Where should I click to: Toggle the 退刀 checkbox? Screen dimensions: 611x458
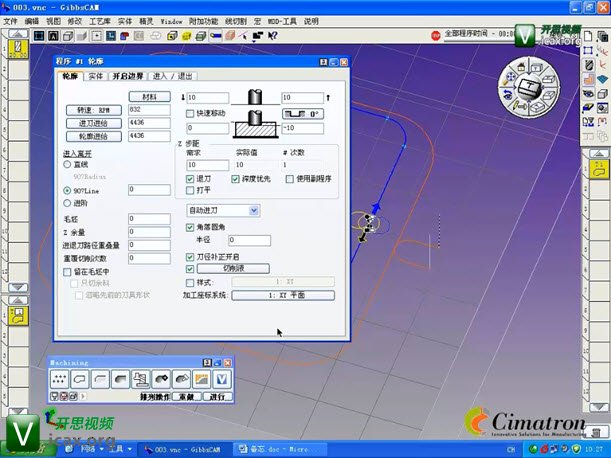pos(191,179)
